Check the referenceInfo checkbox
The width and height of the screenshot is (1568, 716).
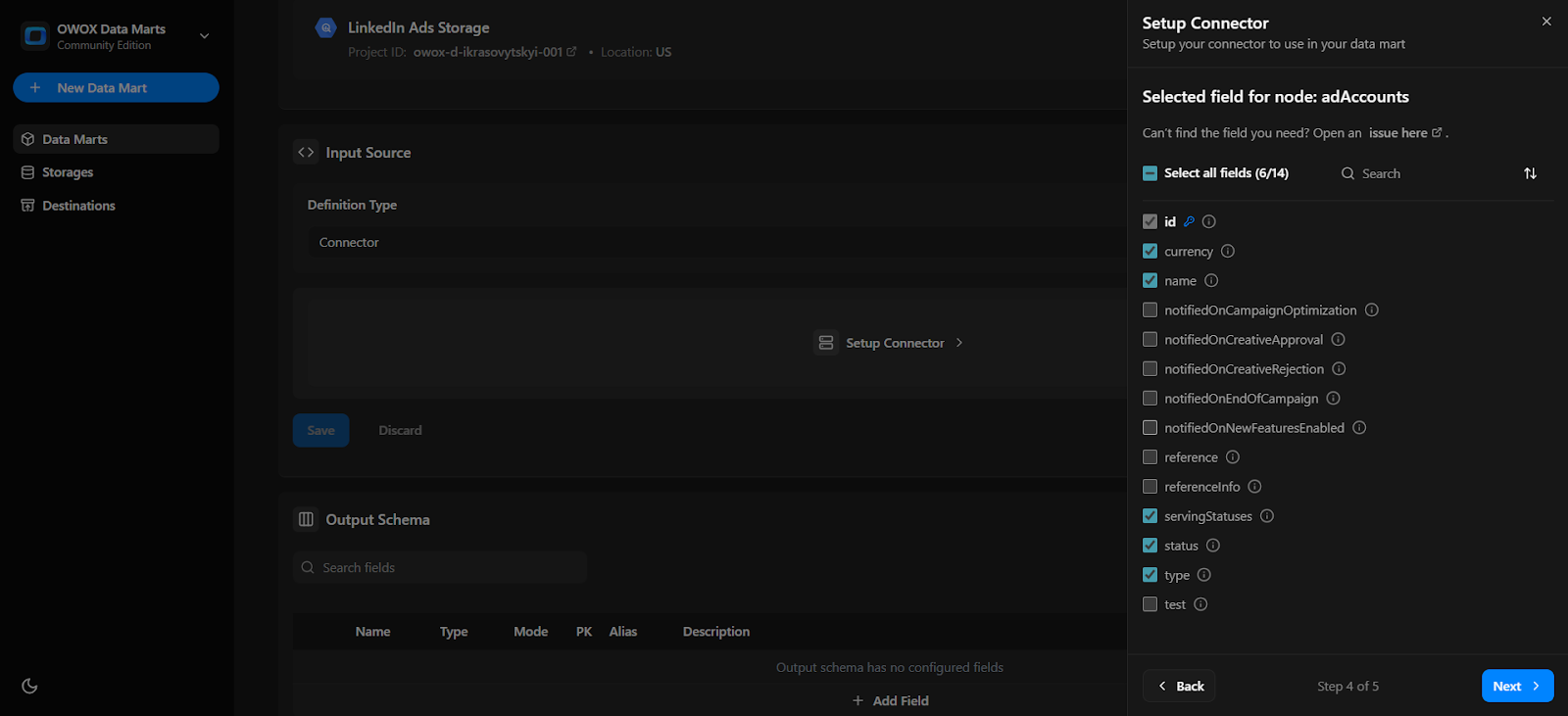coord(1150,487)
